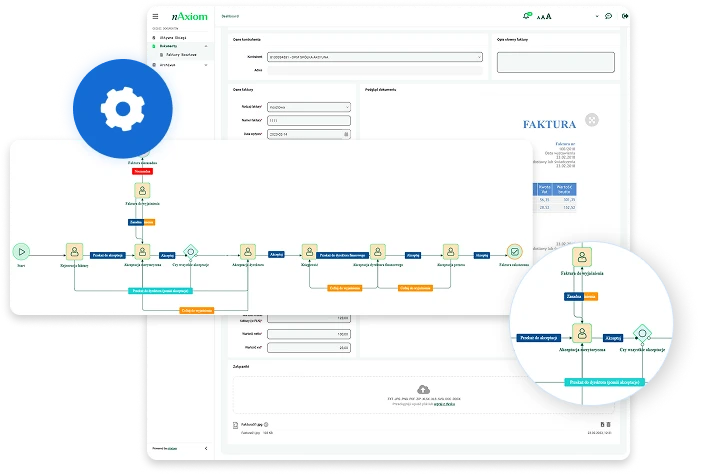Click the chat bubble icon in the header

(x=608, y=16)
